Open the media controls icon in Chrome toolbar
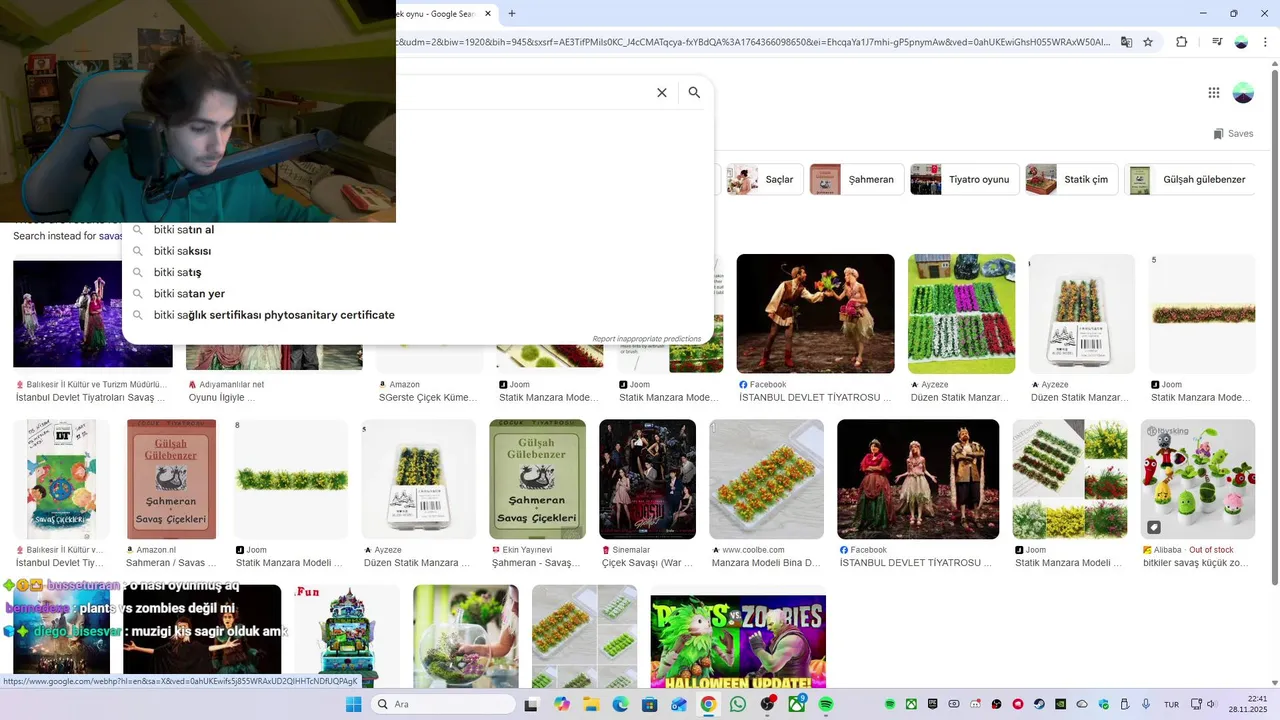The width and height of the screenshot is (1280, 720). pos(1217,42)
